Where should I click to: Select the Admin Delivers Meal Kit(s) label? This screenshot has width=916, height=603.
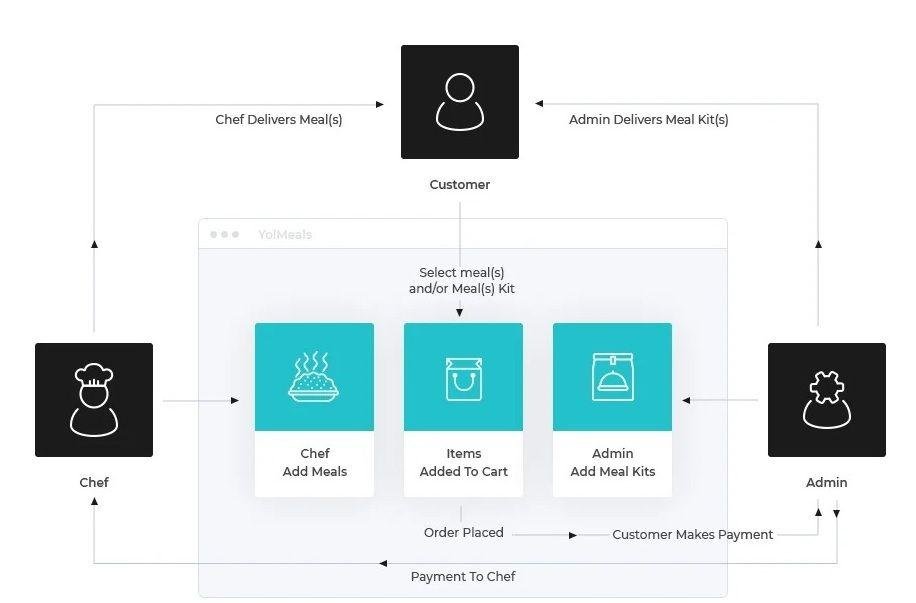(648, 119)
